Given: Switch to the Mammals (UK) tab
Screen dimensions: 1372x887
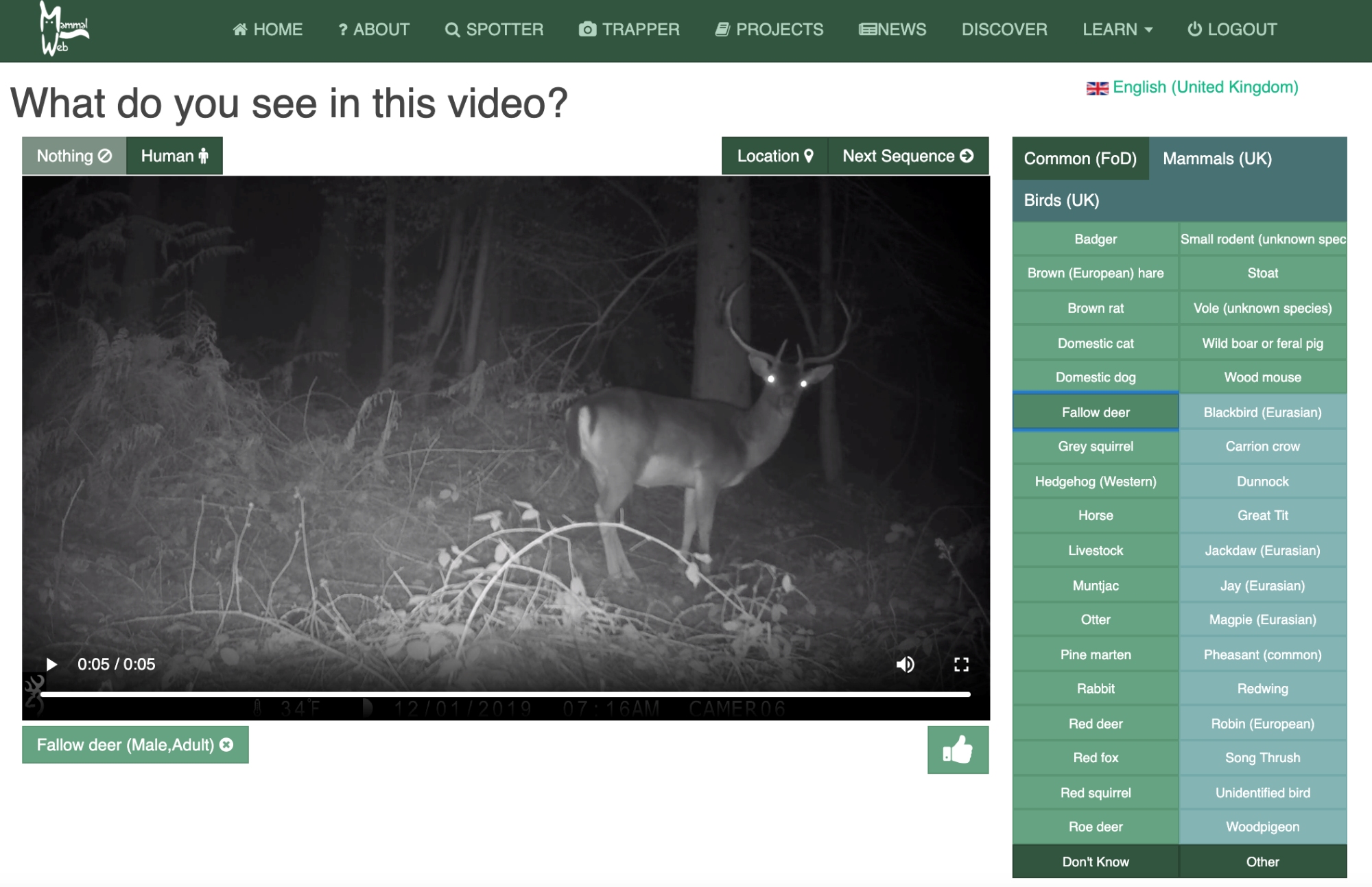Looking at the screenshot, I should (x=1217, y=158).
